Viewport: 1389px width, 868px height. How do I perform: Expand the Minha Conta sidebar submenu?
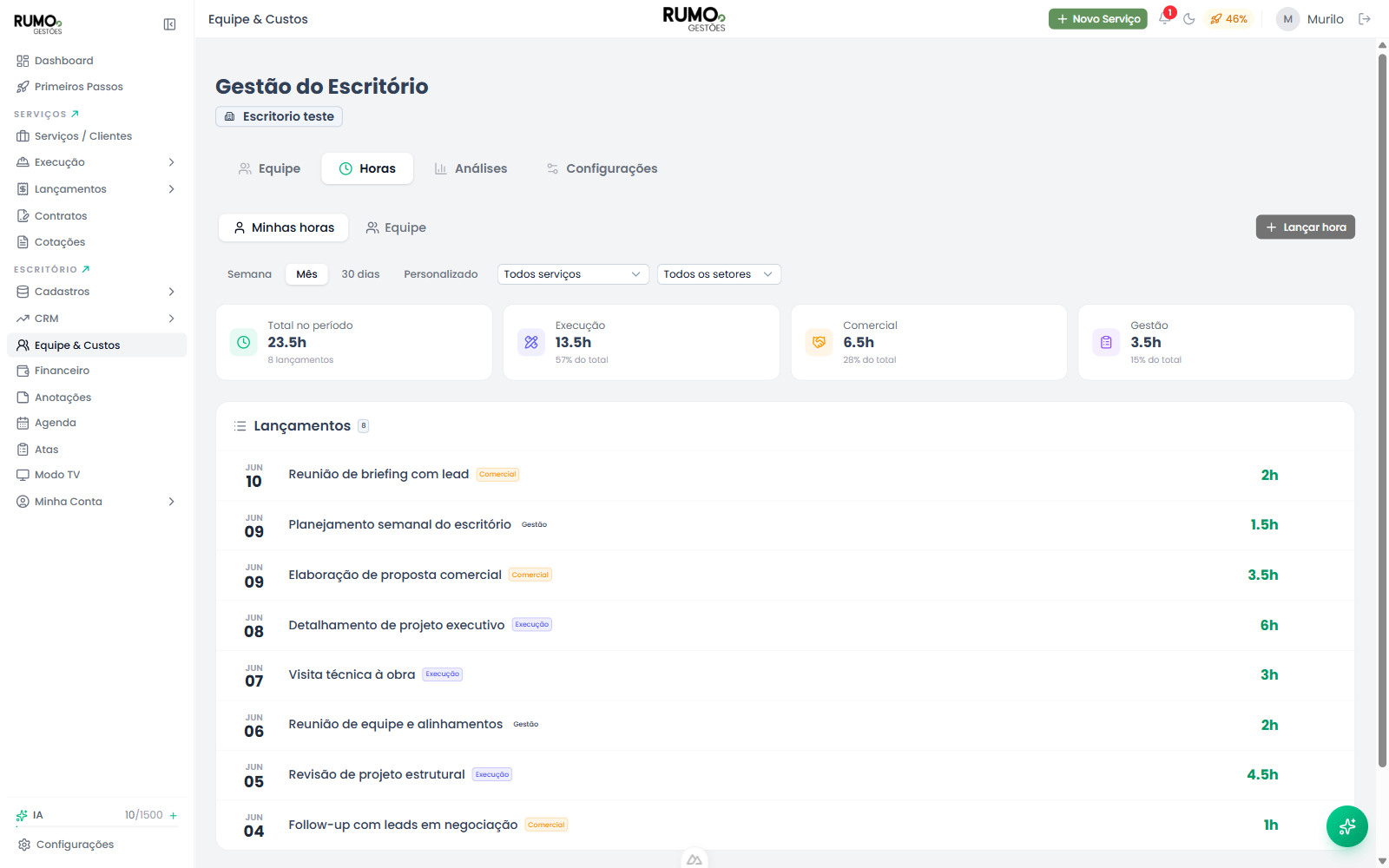tap(172, 502)
